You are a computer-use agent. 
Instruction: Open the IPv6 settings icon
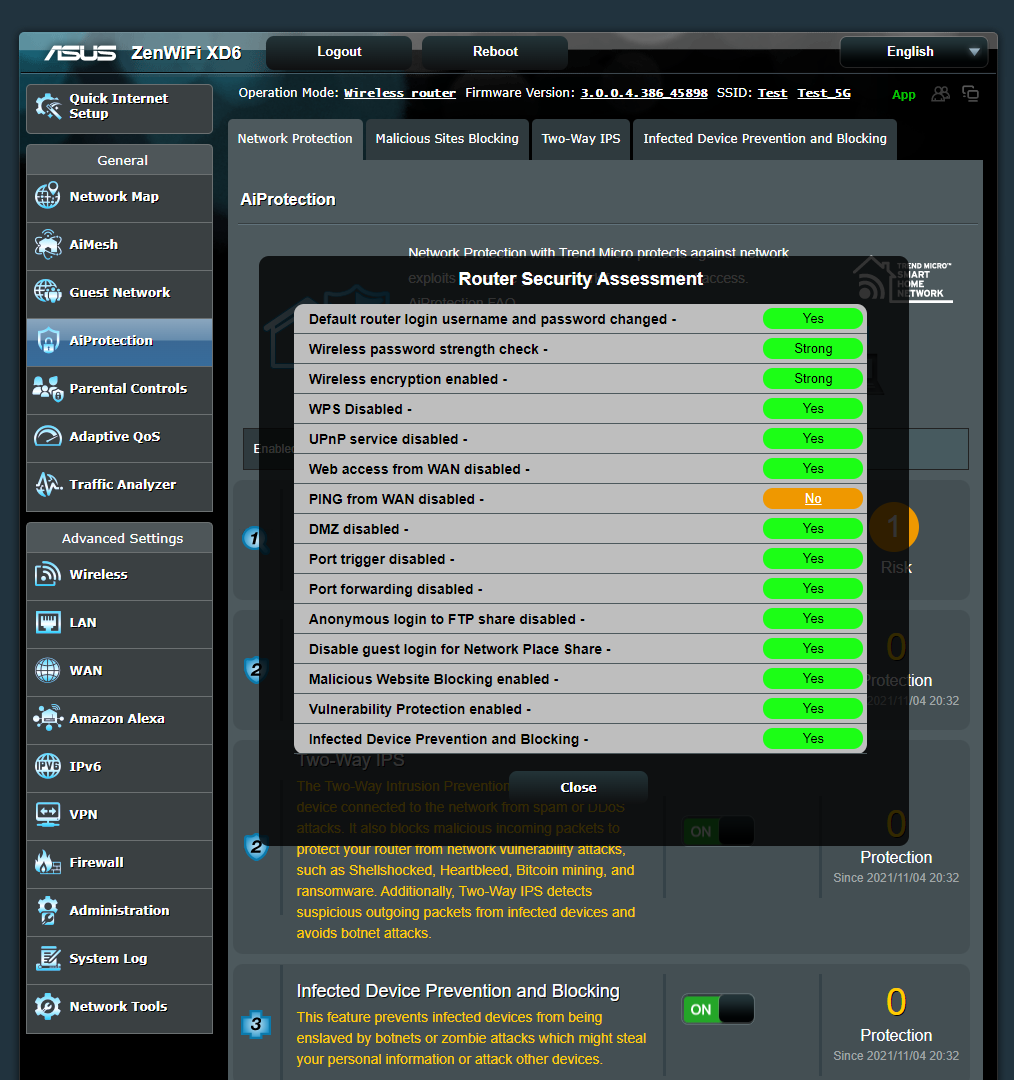coord(48,766)
